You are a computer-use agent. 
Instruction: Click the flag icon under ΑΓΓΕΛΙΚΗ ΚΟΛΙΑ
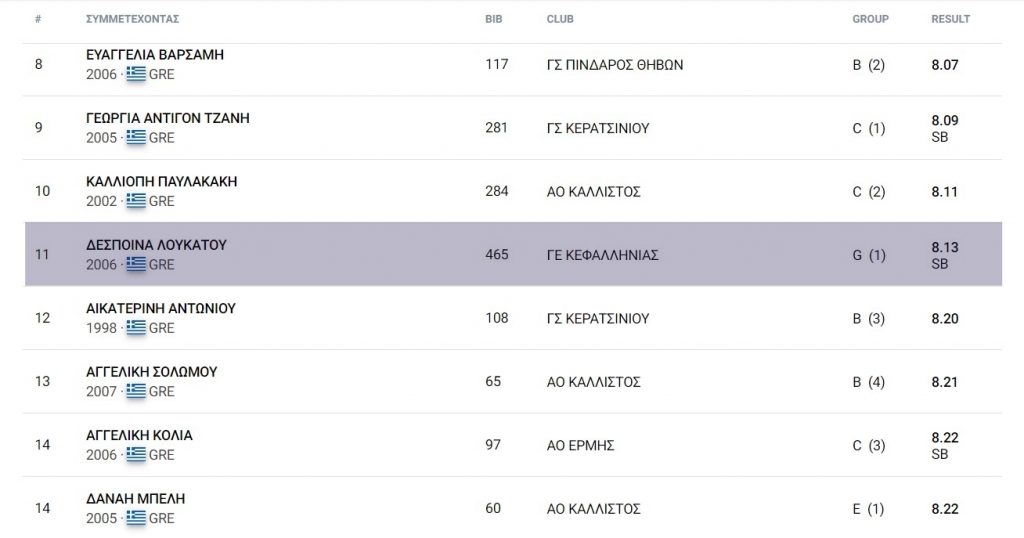pyautogui.click(x=136, y=454)
